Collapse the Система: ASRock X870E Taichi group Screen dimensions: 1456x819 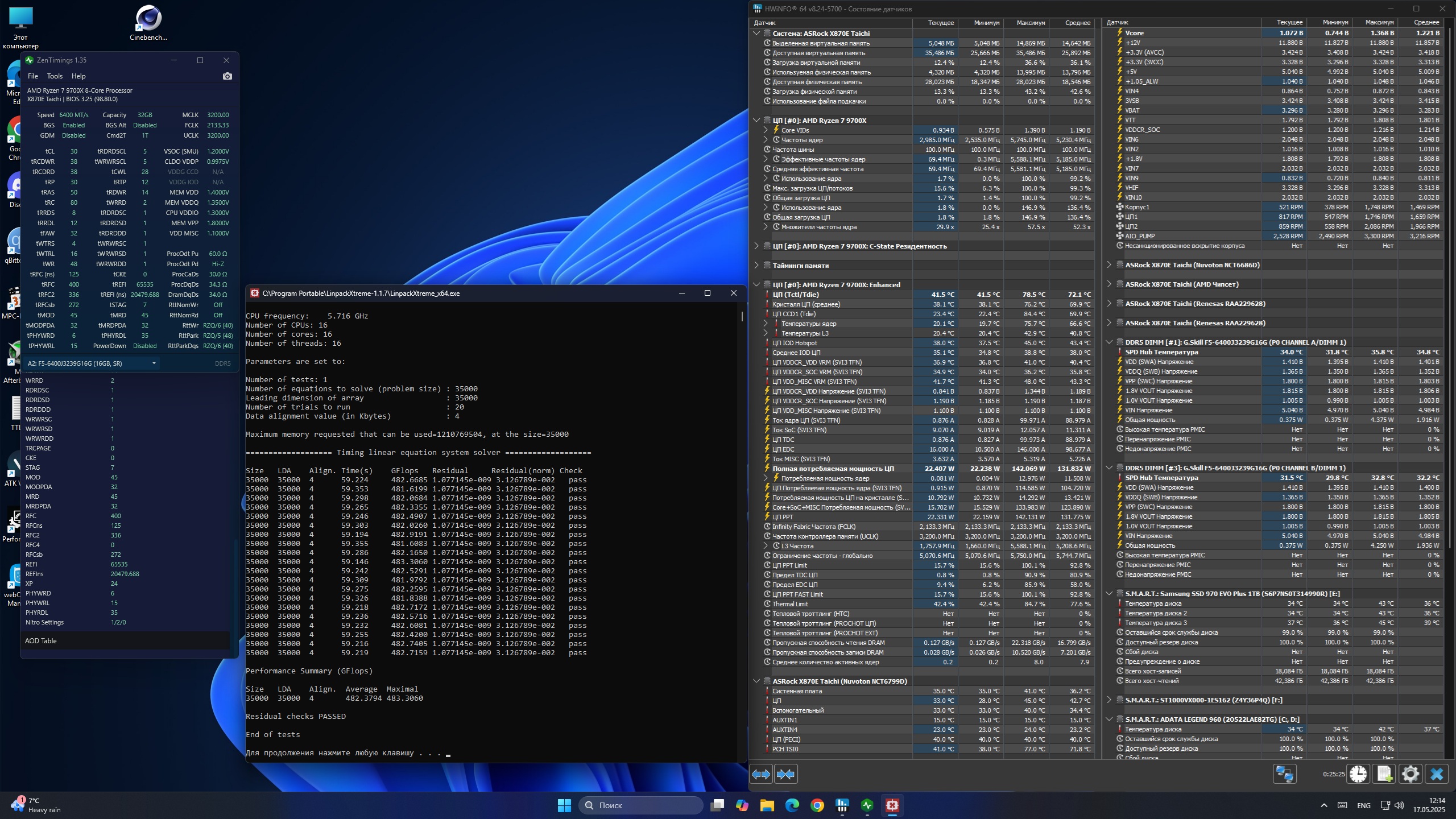pyautogui.click(x=756, y=34)
